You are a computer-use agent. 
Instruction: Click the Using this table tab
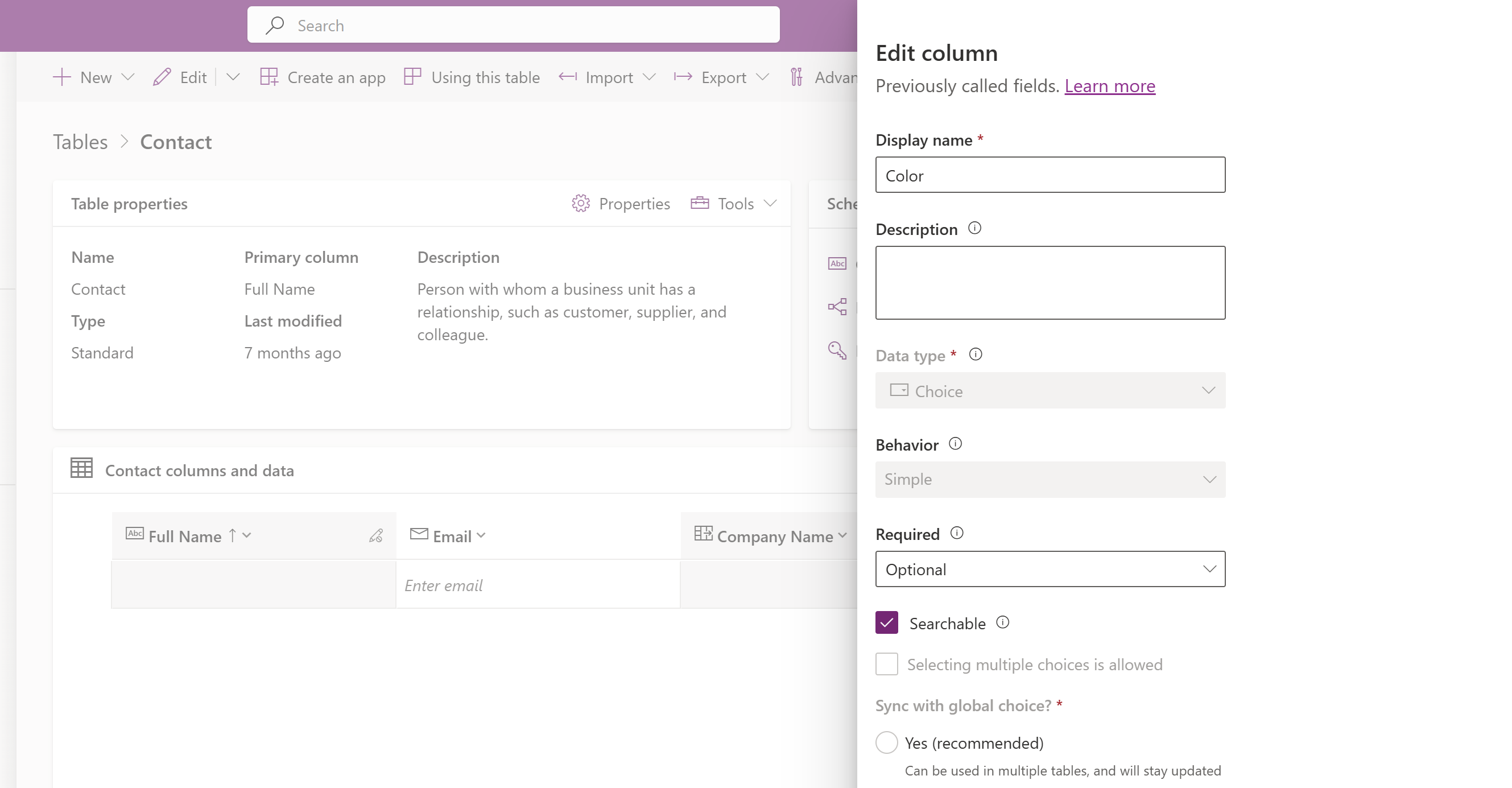click(x=471, y=77)
